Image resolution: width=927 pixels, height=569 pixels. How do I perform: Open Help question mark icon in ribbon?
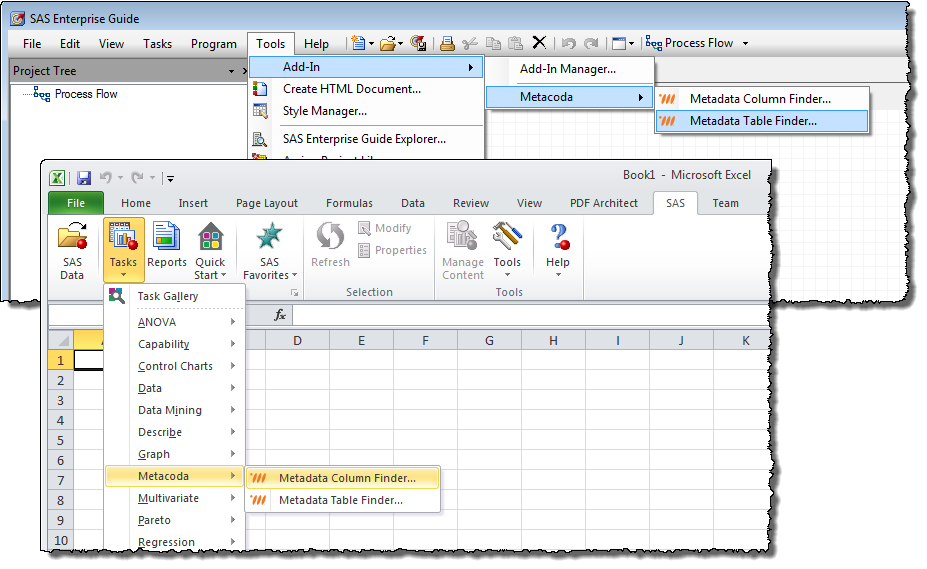coord(558,237)
